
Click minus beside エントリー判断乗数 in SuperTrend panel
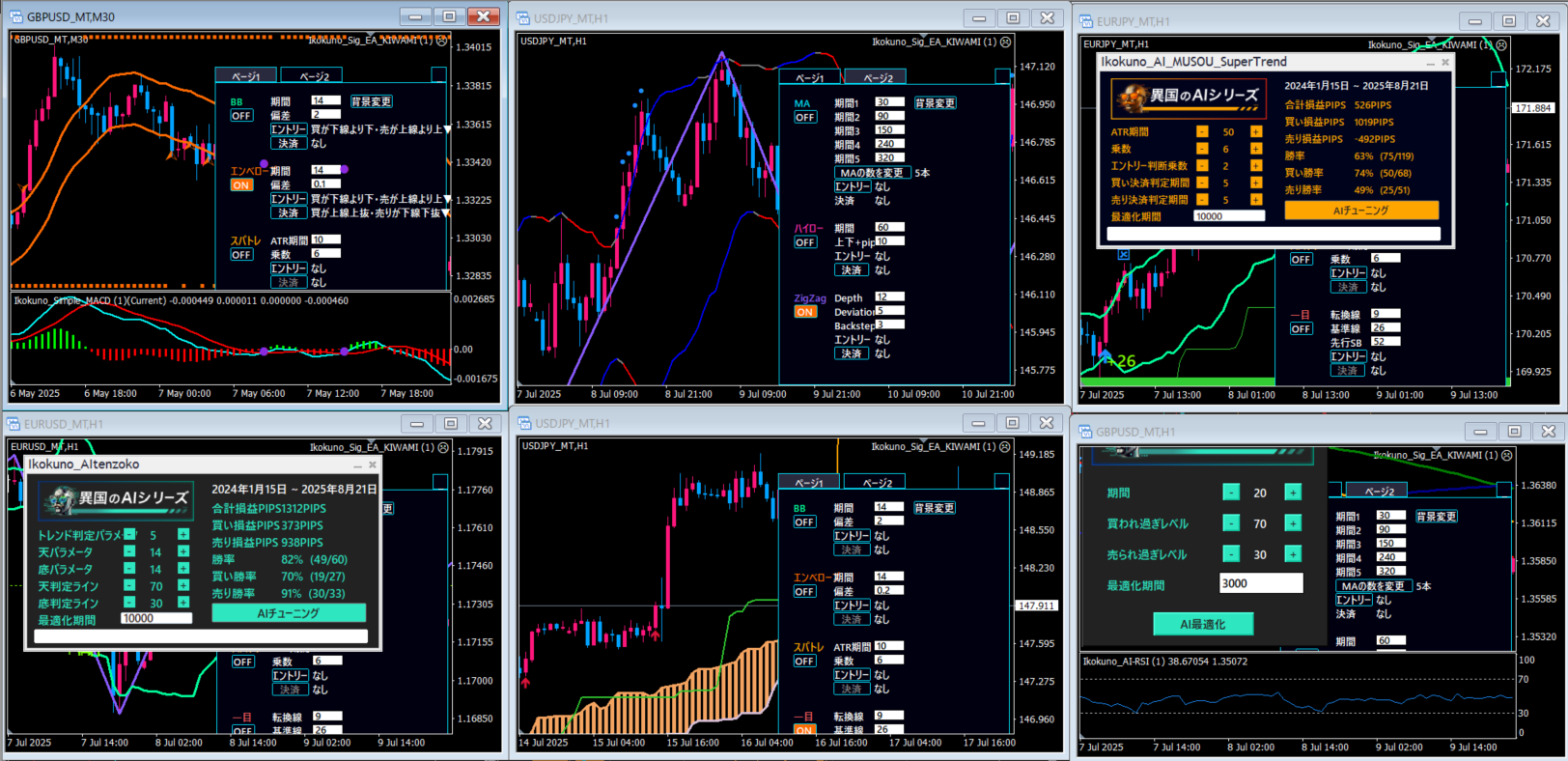pyautogui.click(x=1202, y=165)
